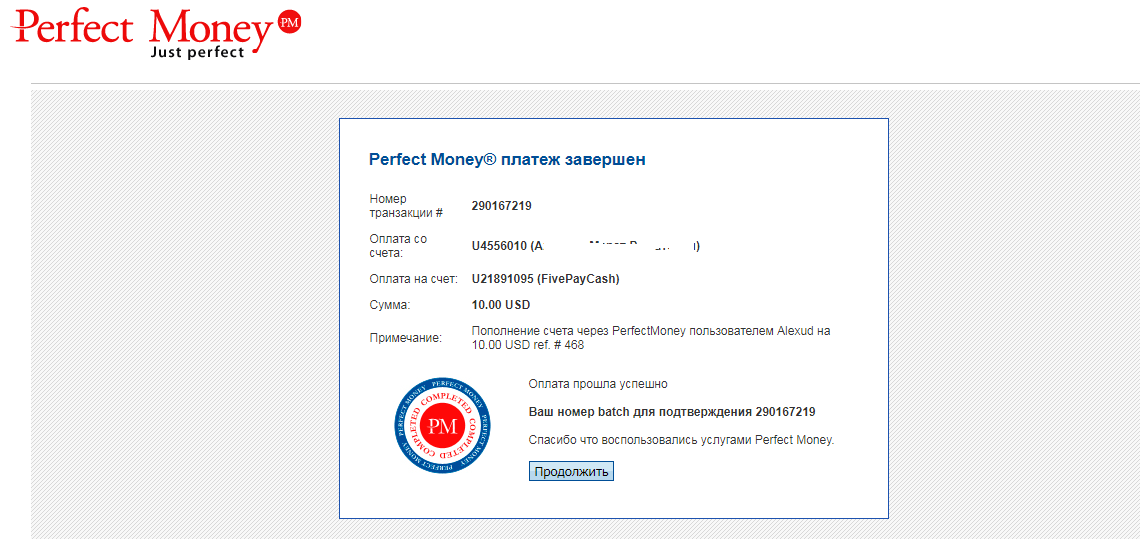Click the 'Perfect Money® платеж завершен' heading
This screenshot has width=1140, height=539.
coord(507,159)
